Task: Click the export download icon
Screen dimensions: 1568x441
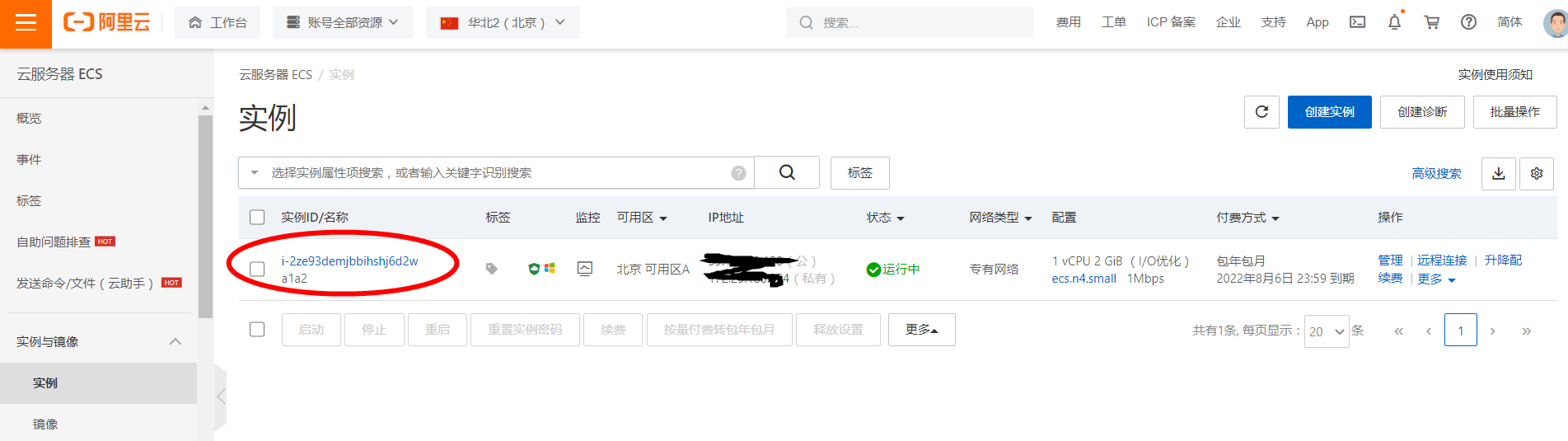Action: pos(1499,173)
